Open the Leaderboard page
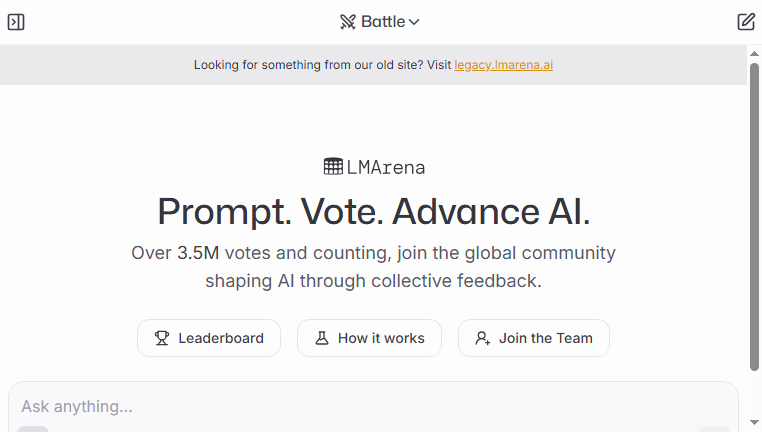 (209, 338)
